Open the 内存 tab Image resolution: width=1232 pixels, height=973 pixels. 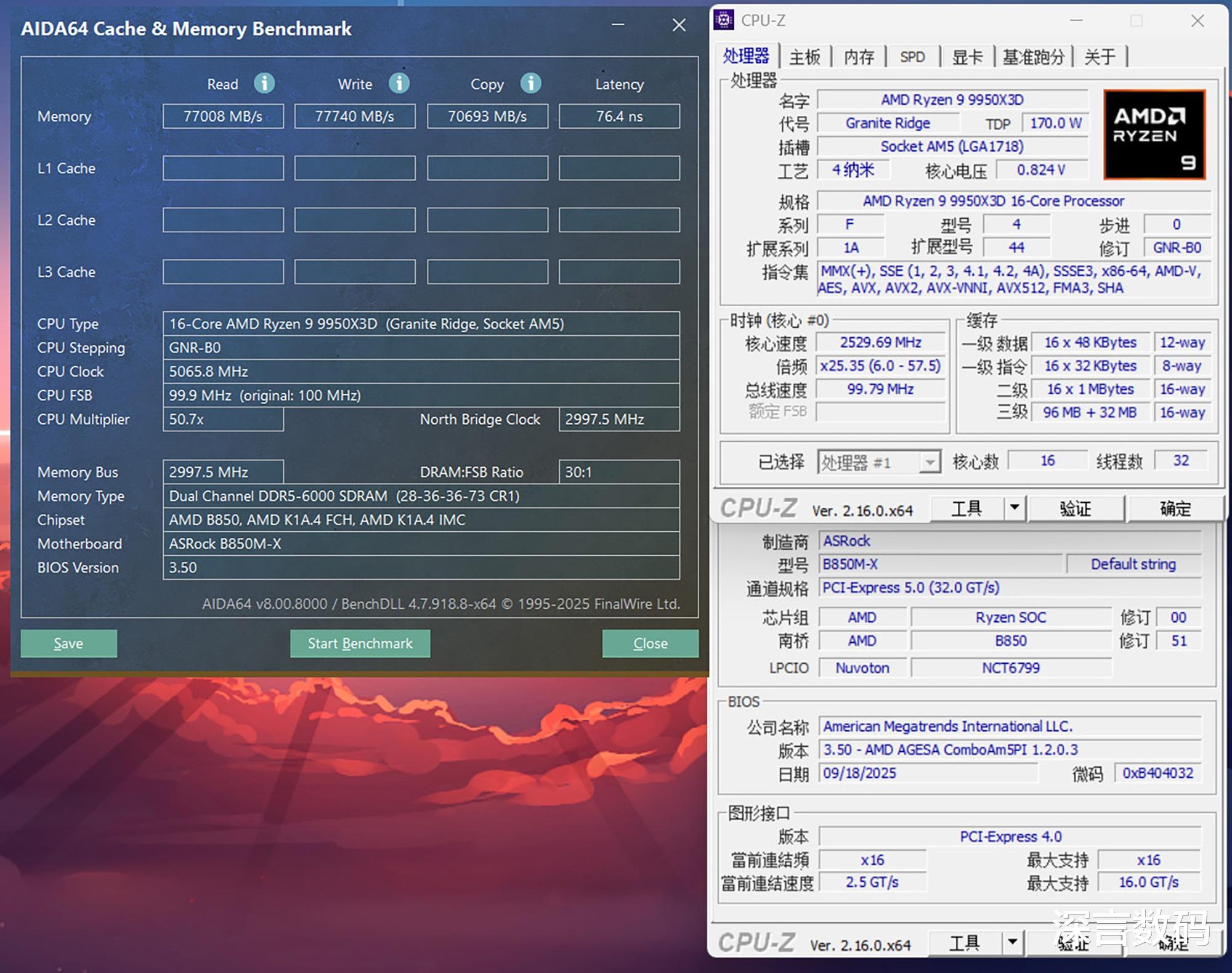[x=859, y=57]
